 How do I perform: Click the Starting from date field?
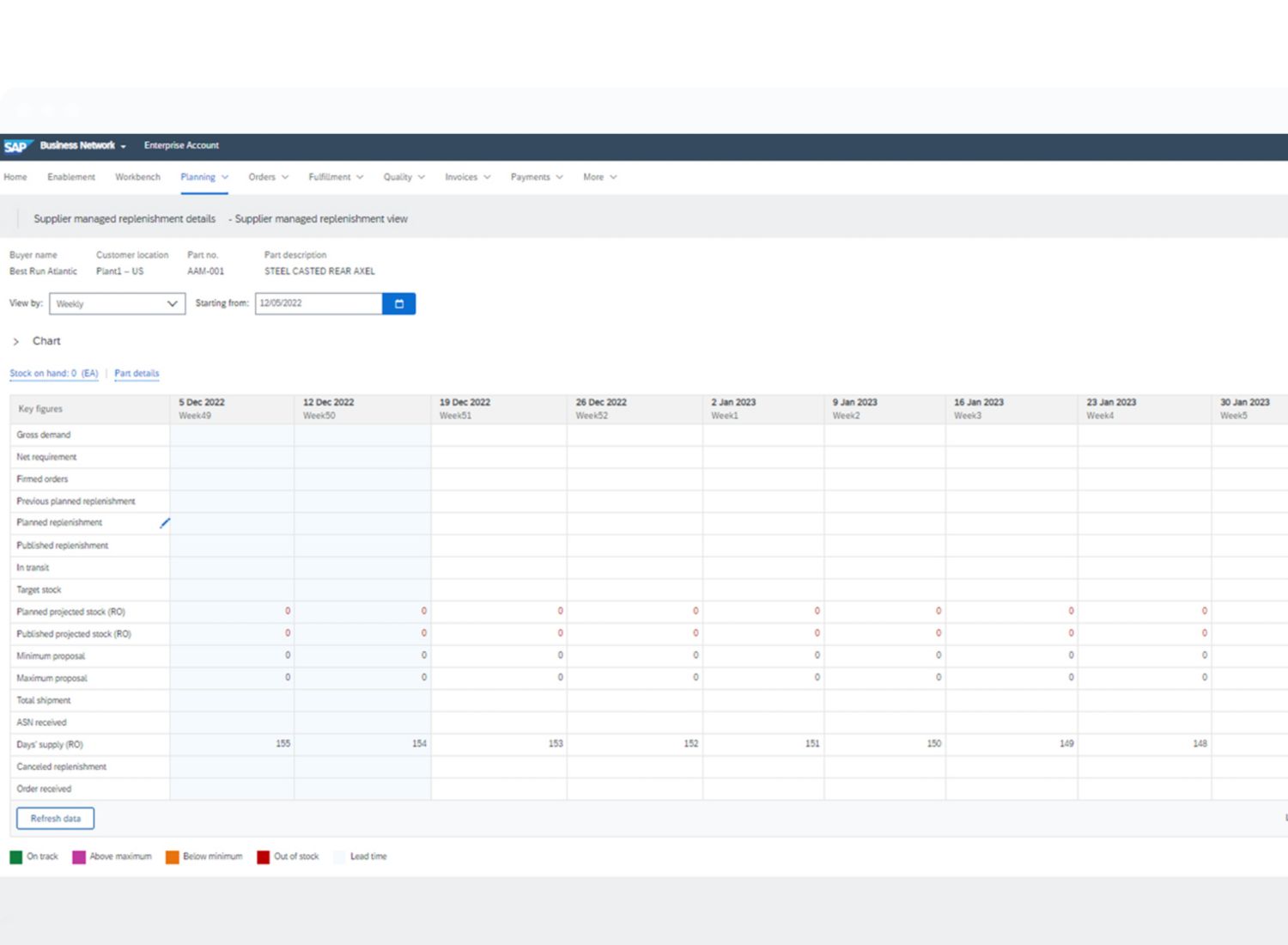318,303
